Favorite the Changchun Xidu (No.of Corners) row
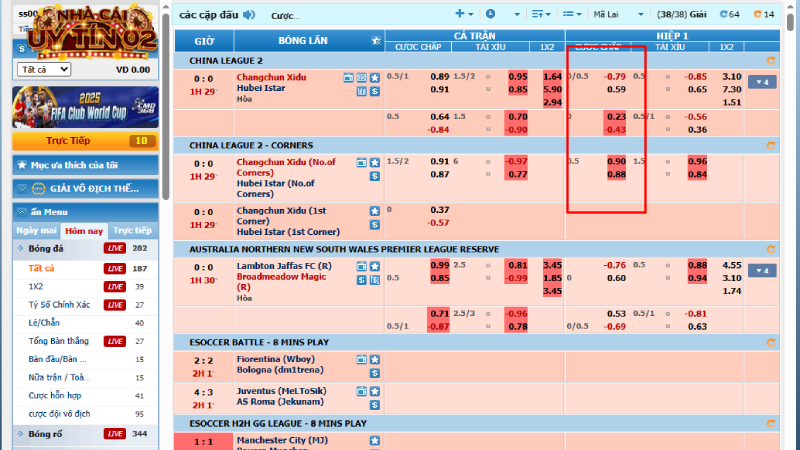Screen dimensions: 800x450 [375, 162]
